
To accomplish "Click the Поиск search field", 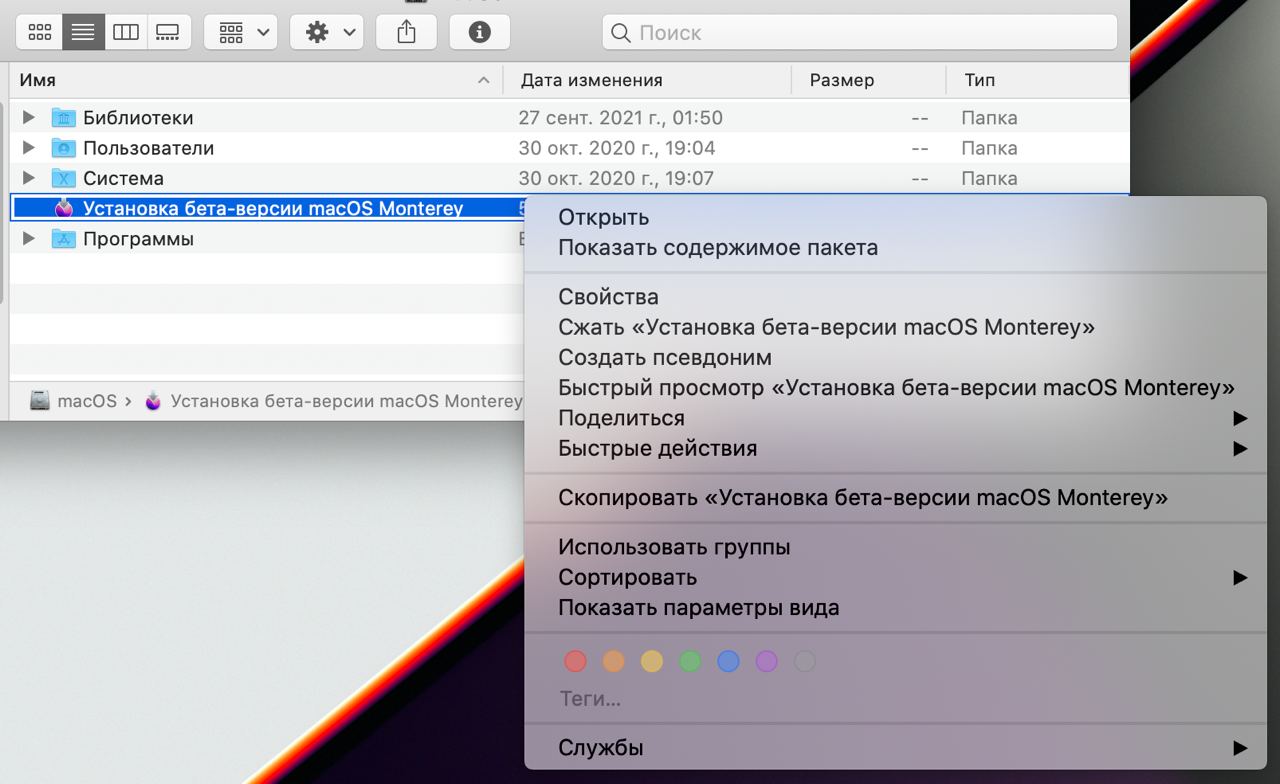I will 860,33.
